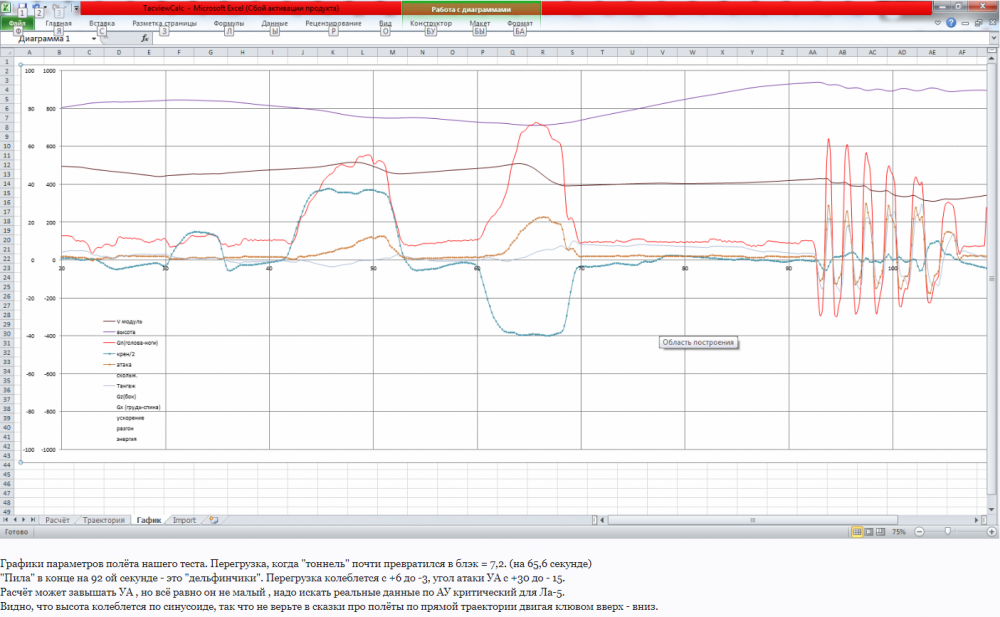Switch to Page Layout view in status bar

pos(869,532)
